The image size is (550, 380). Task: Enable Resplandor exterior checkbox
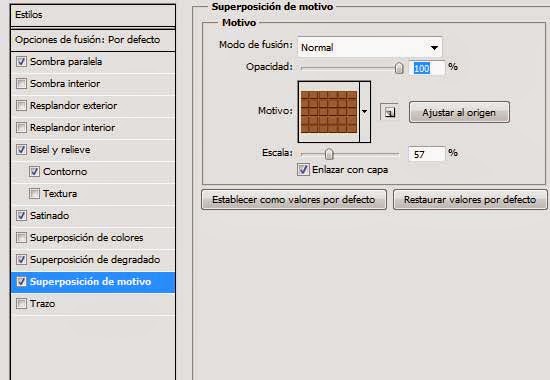click(x=21, y=106)
